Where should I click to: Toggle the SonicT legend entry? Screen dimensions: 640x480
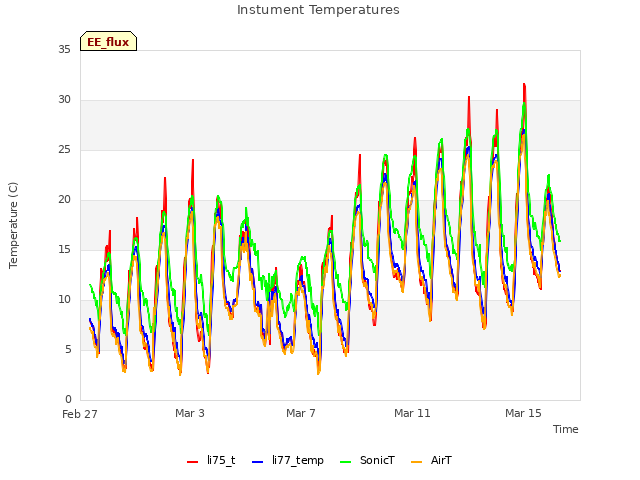(x=367, y=460)
